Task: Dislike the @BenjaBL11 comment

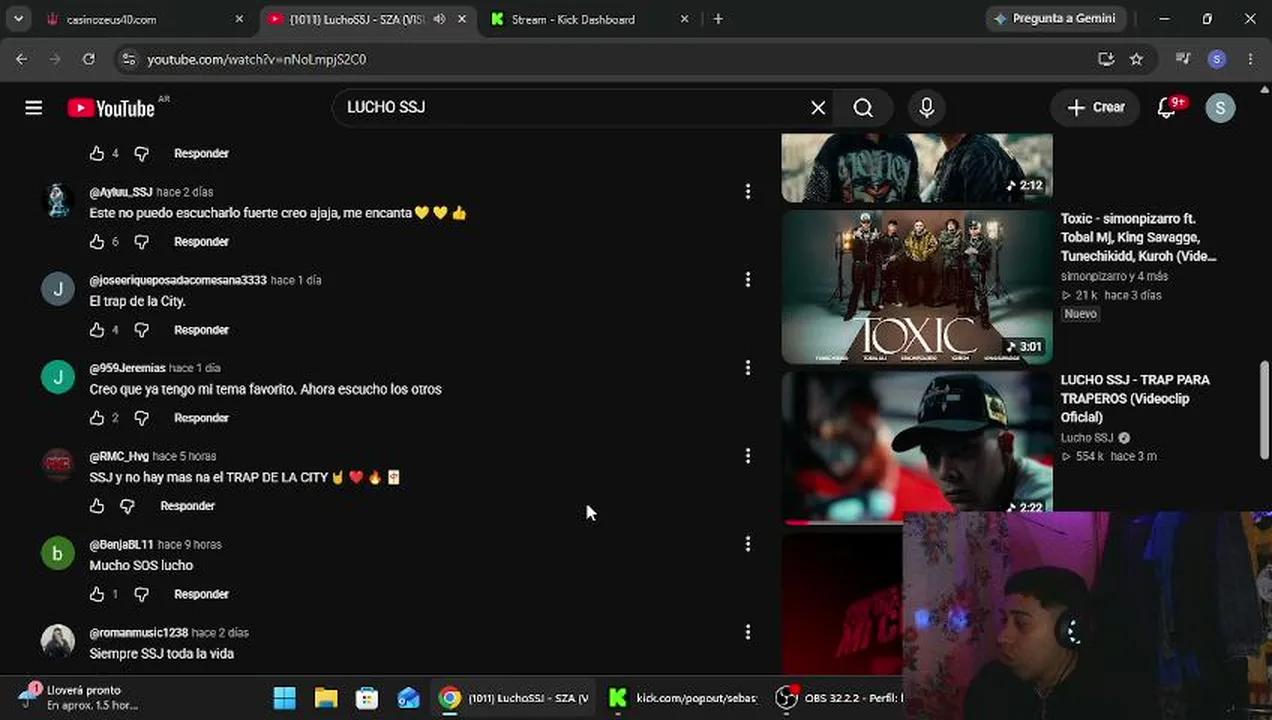Action: 141,594
